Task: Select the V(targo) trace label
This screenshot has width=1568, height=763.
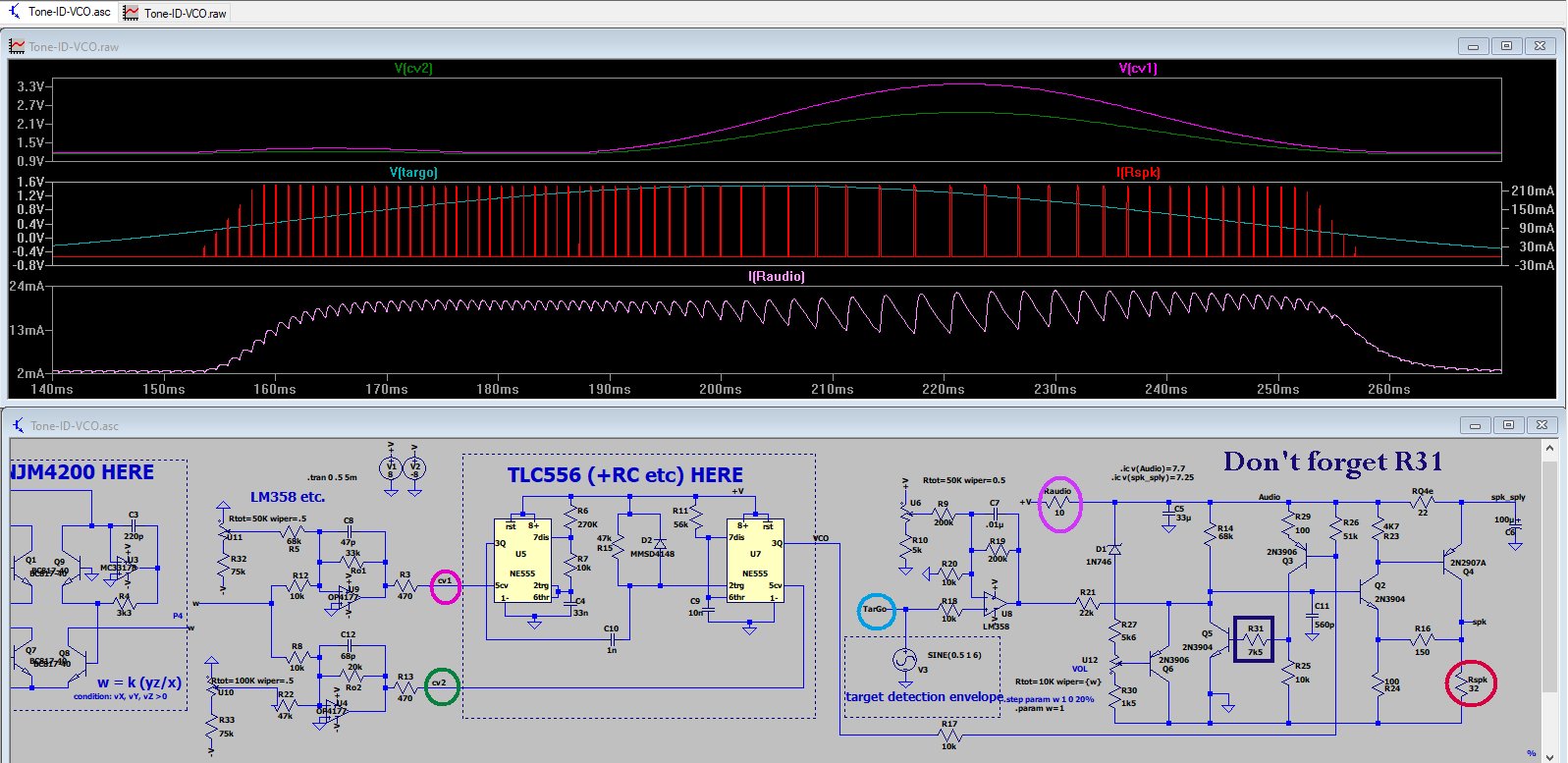Action: tap(413, 173)
